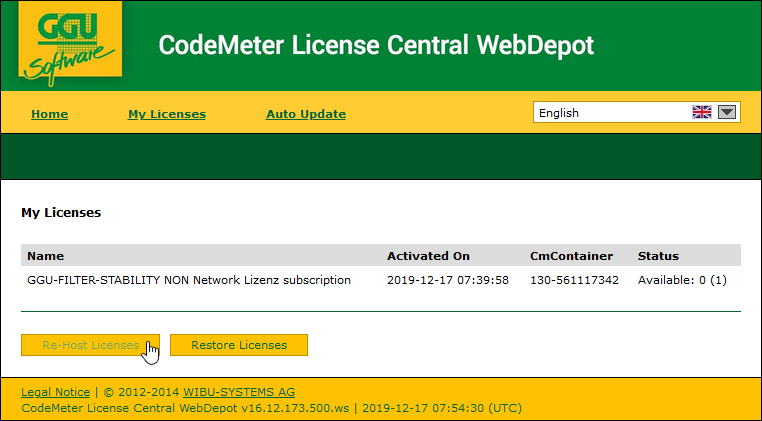The height and width of the screenshot is (421, 762).
Task: Open My Licenses in the navigation bar
Action: [167, 114]
